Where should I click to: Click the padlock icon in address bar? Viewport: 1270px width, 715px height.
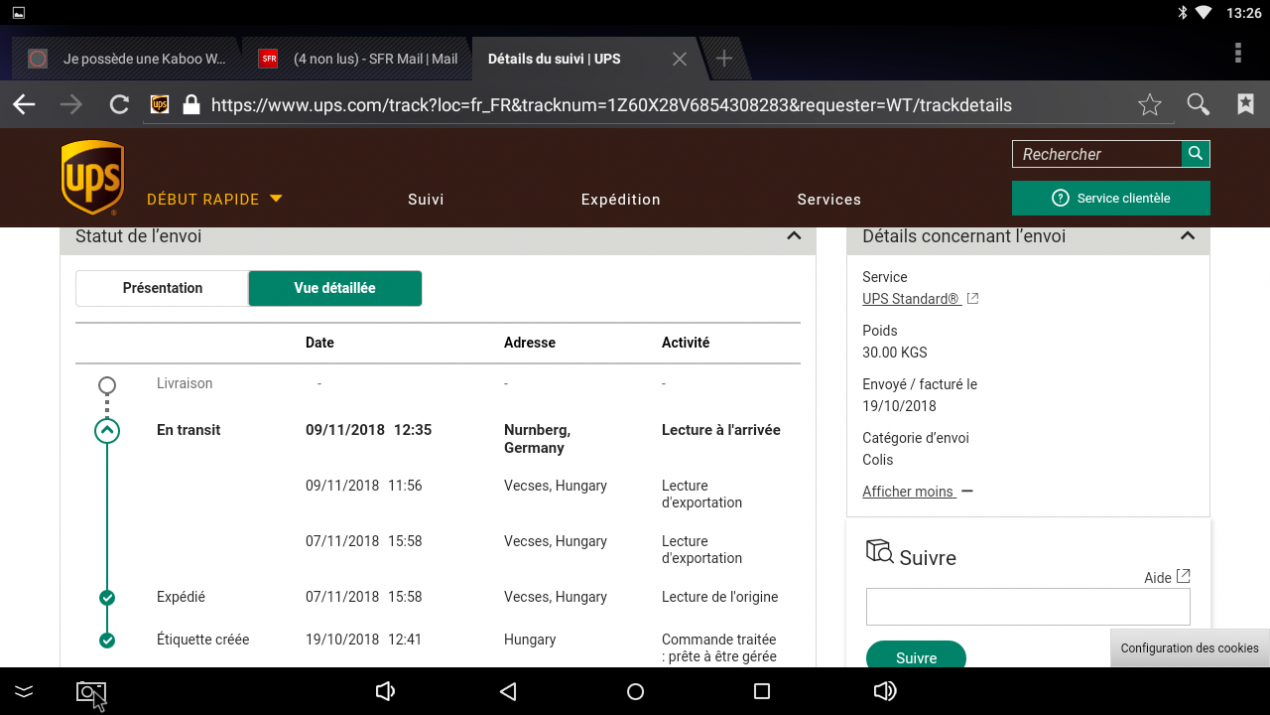pos(191,105)
